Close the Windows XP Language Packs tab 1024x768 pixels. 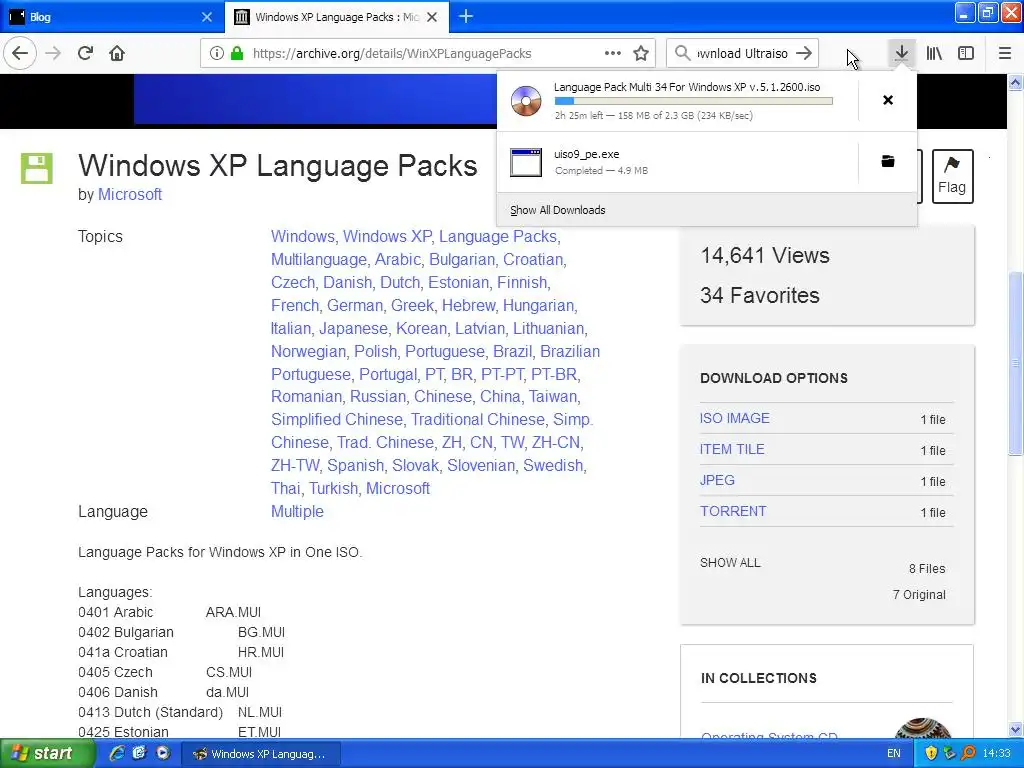[x=432, y=17]
